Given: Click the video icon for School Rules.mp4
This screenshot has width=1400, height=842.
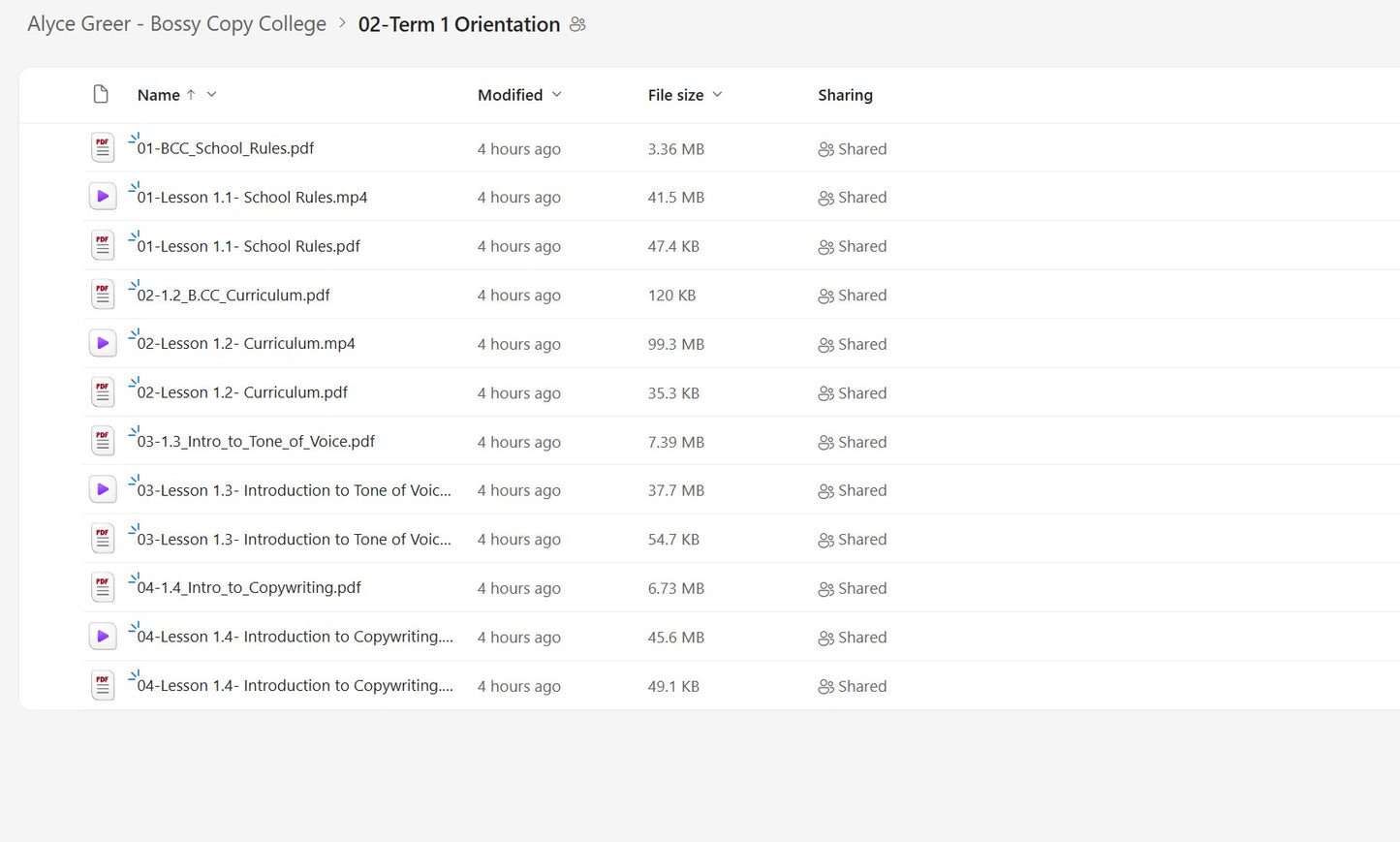Looking at the screenshot, I should (103, 197).
